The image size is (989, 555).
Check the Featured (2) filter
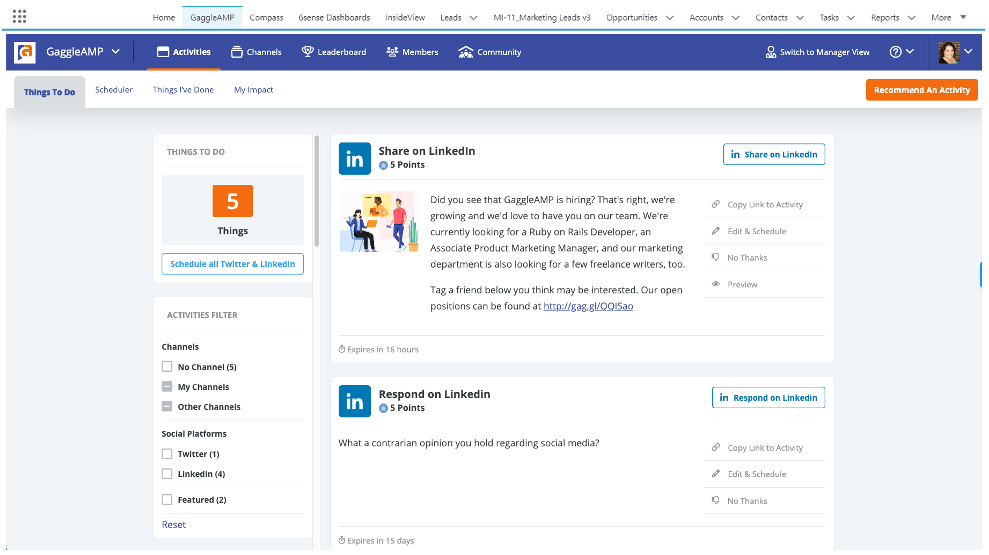[167, 500]
